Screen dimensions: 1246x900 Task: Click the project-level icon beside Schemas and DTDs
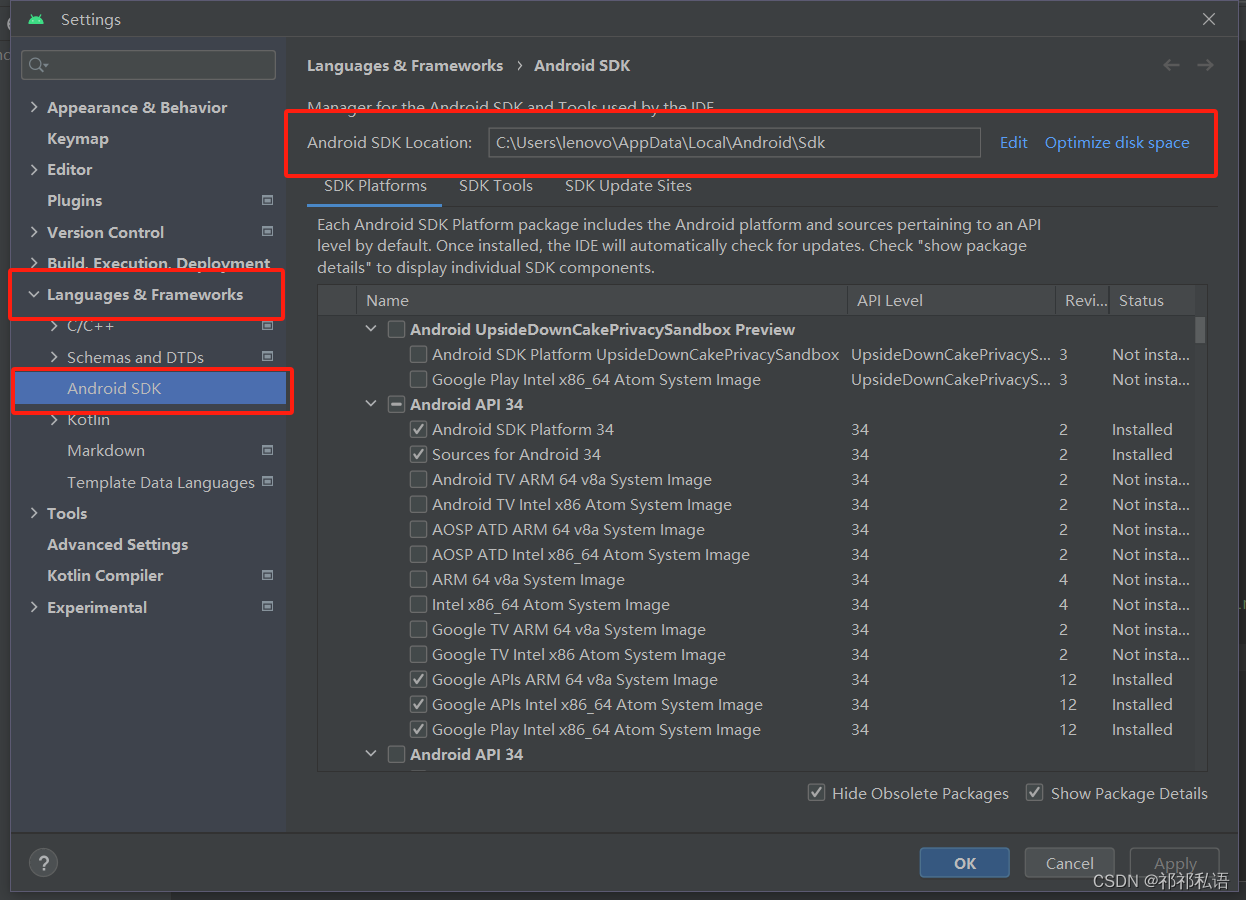coord(267,357)
